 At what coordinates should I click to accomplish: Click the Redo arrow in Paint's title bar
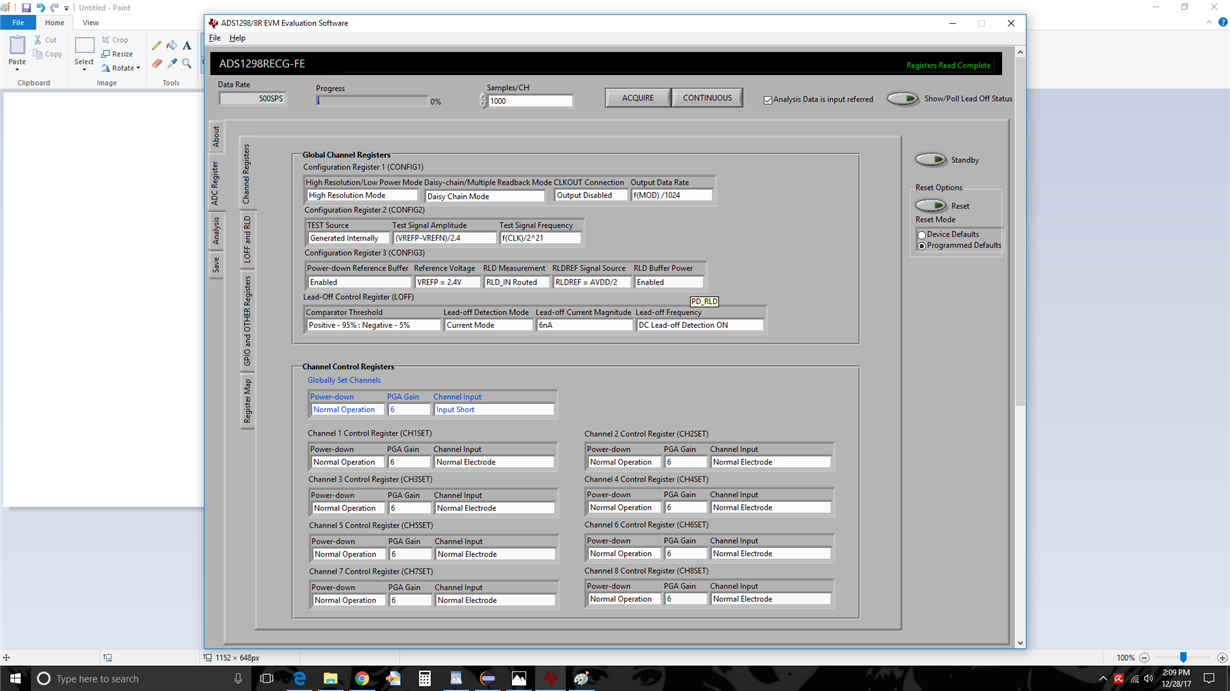[x=55, y=7]
